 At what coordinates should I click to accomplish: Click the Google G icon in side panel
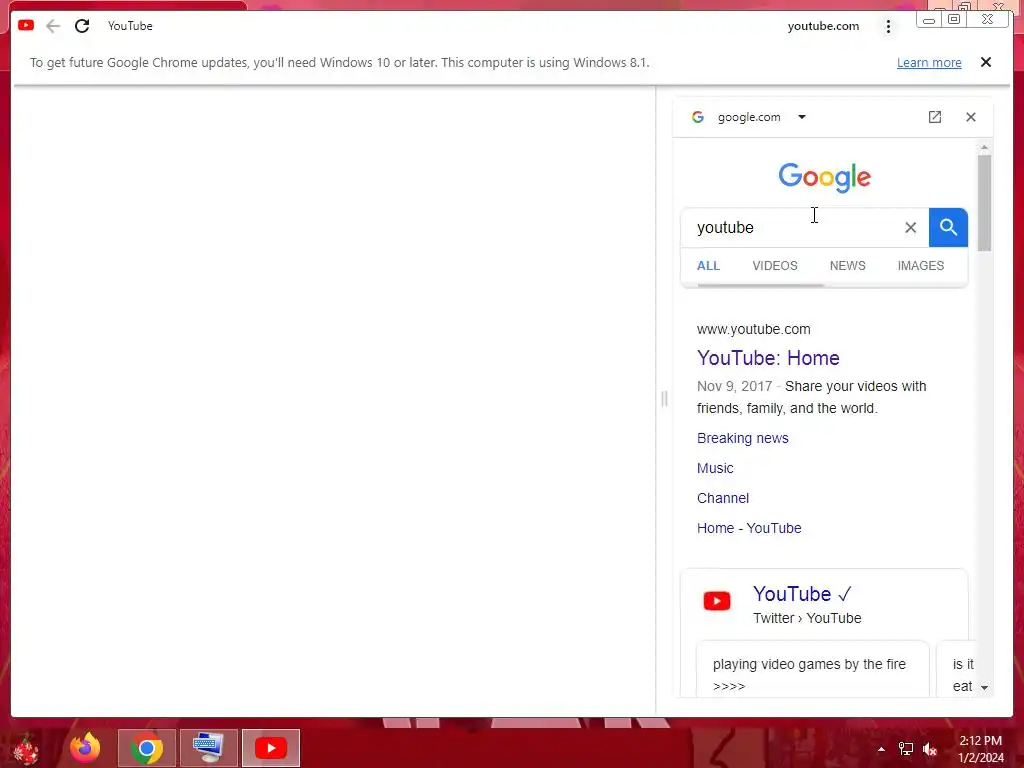tap(697, 117)
